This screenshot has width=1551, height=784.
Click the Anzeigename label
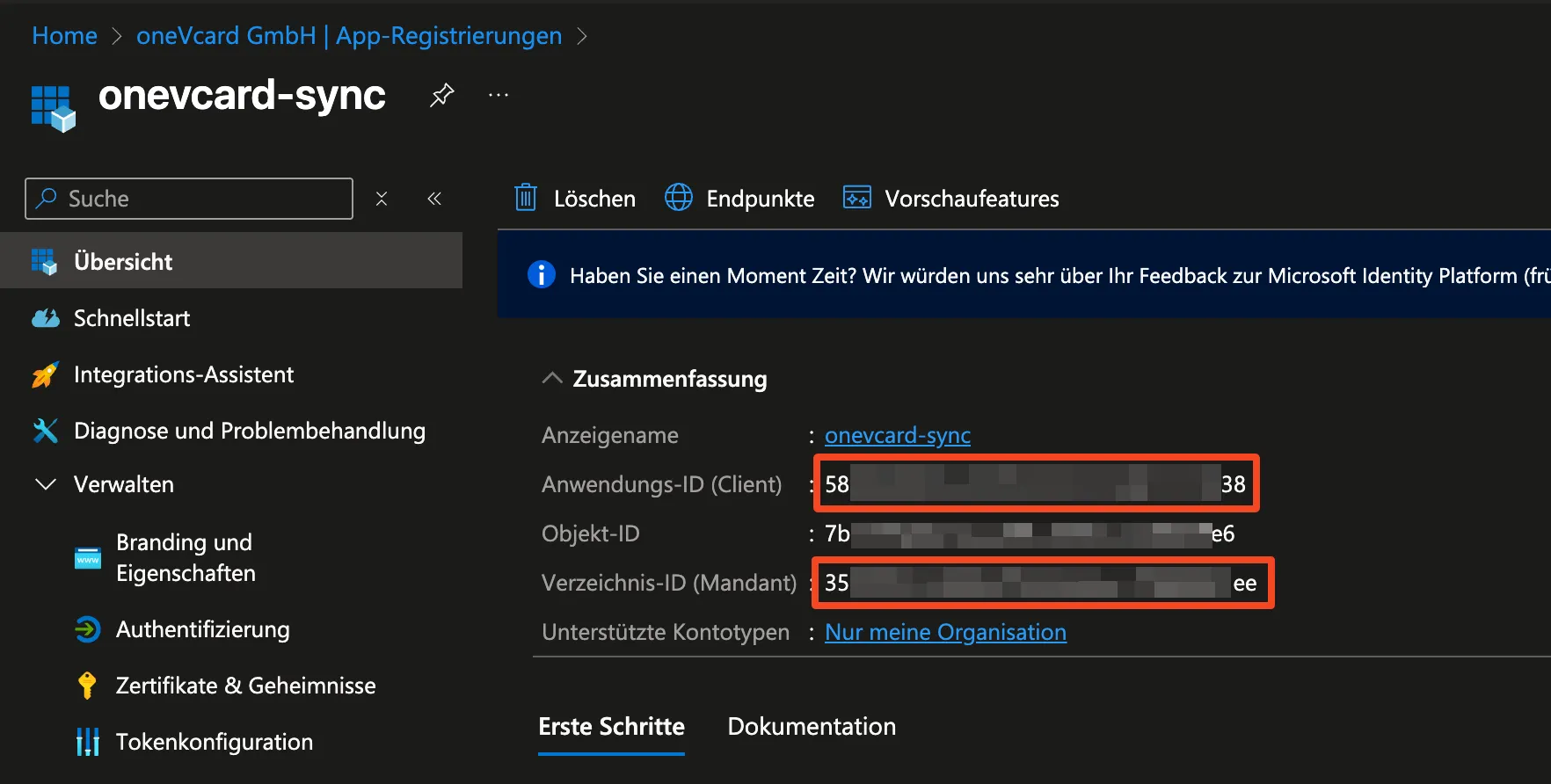[x=610, y=435]
